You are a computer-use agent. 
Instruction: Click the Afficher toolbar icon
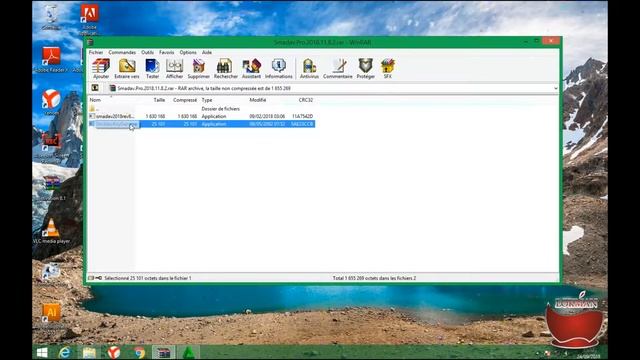pos(174,69)
